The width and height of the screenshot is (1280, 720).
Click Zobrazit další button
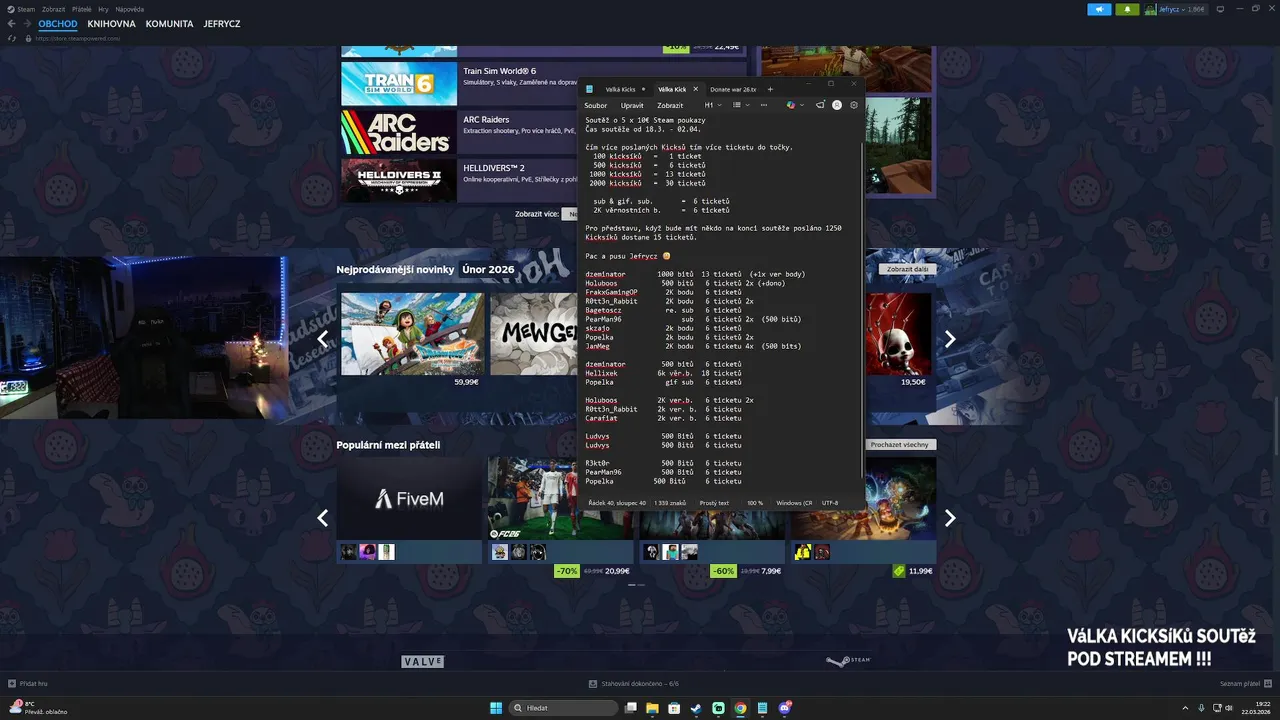[907, 269]
